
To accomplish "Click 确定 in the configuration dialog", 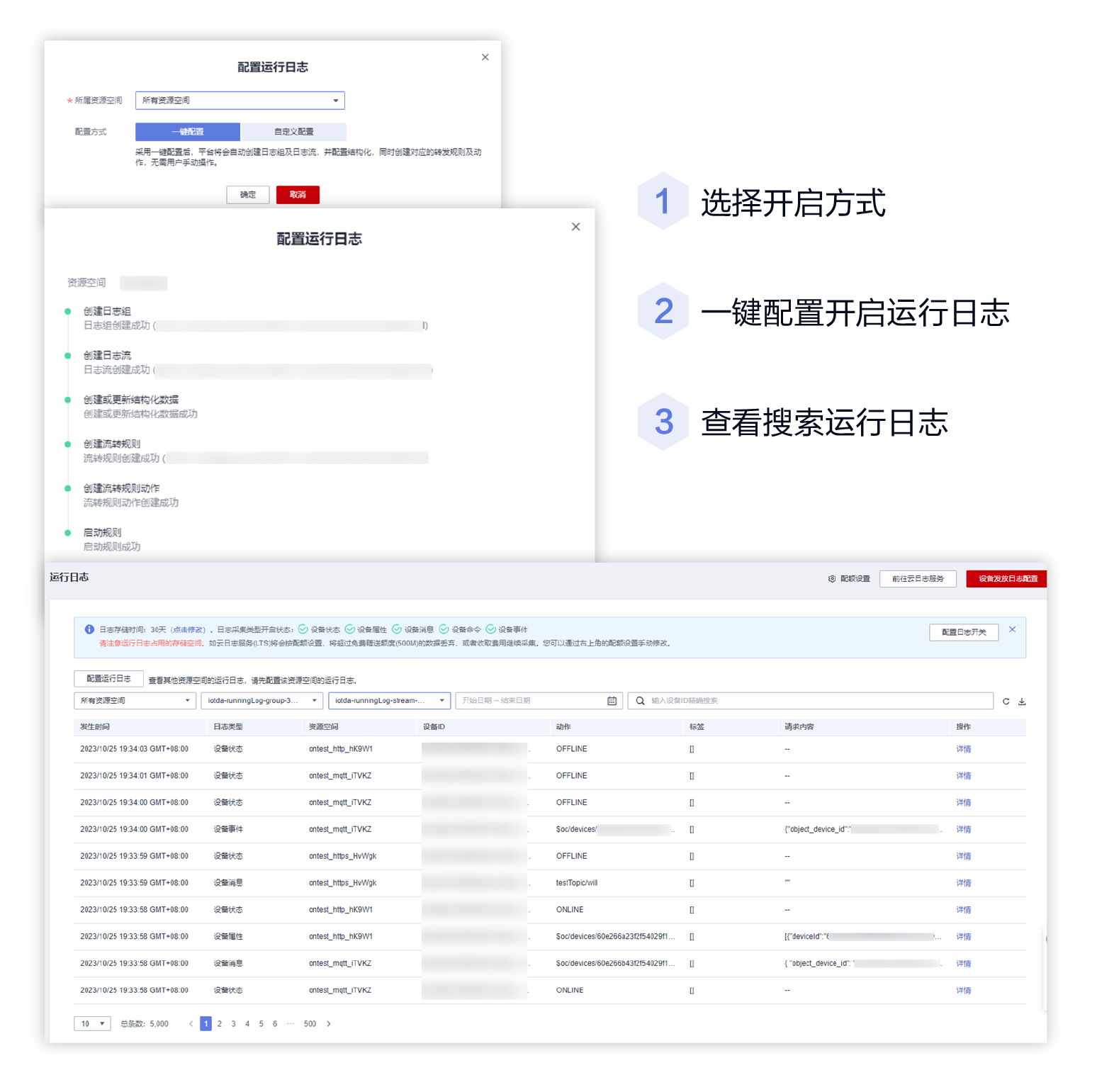I will pos(248,195).
